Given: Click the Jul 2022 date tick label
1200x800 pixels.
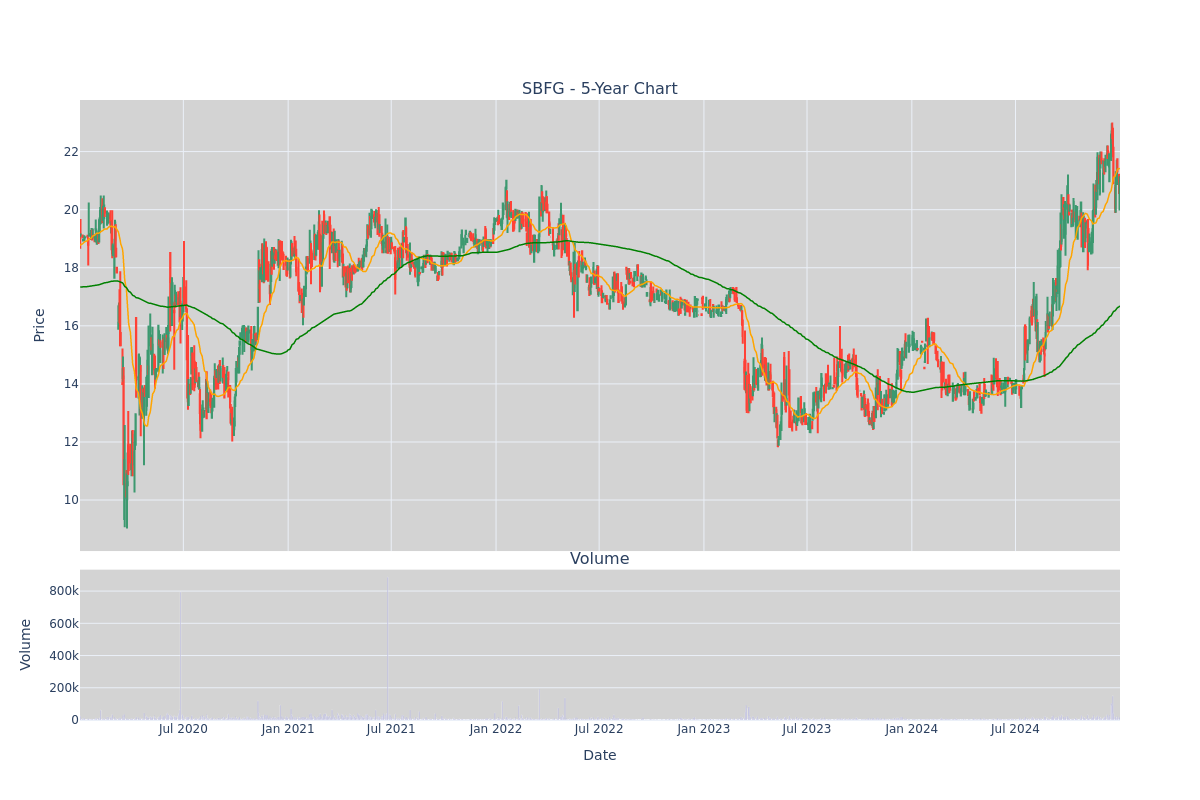Looking at the screenshot, I should 599,729.
